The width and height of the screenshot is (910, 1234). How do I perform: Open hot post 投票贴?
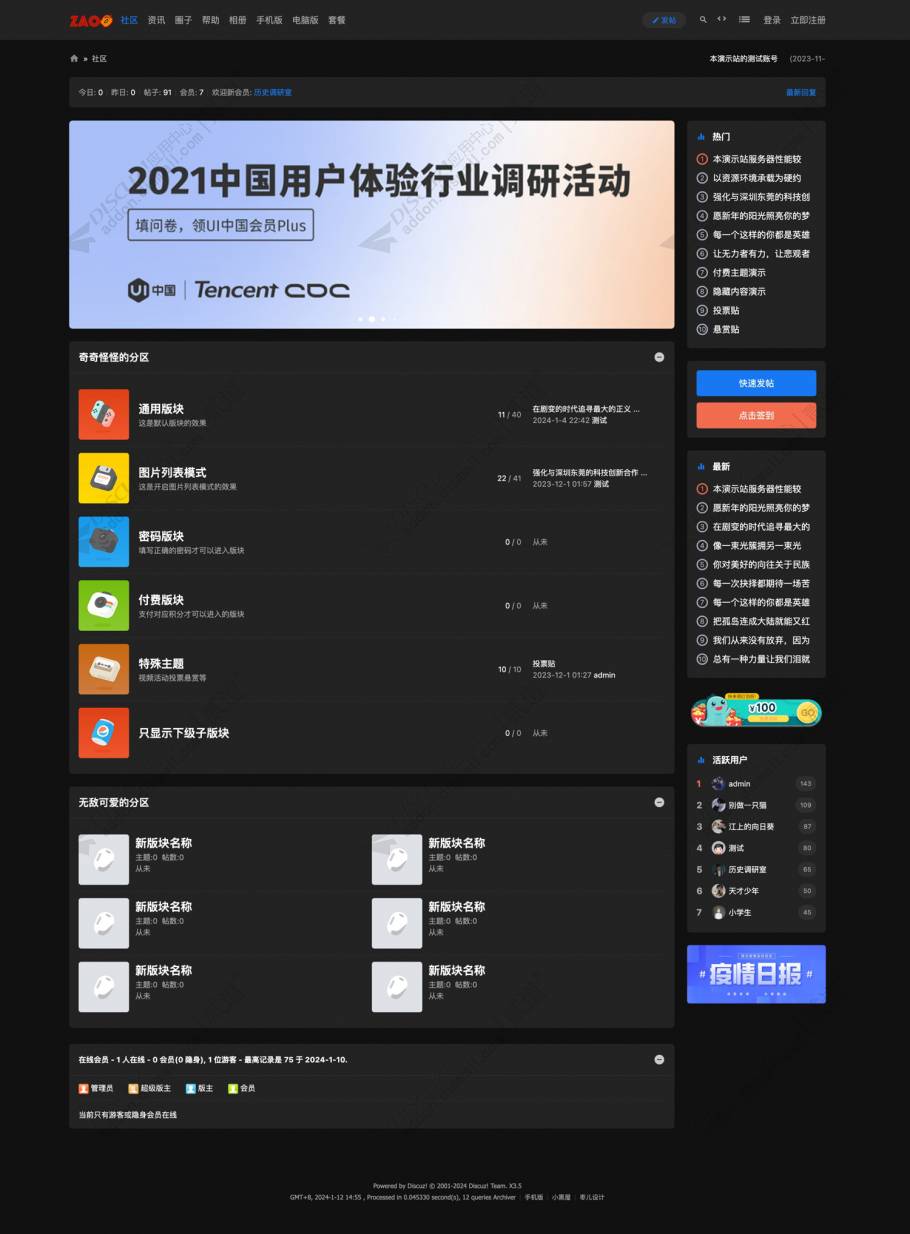coord(726,311)
